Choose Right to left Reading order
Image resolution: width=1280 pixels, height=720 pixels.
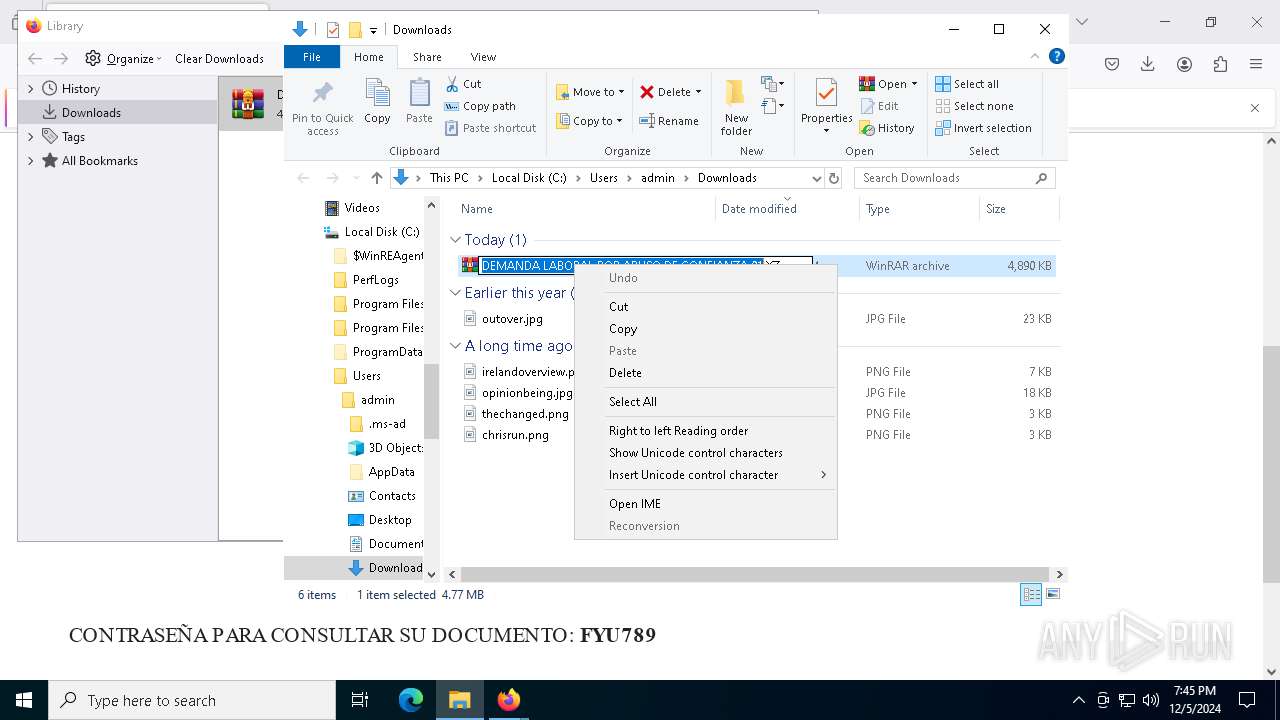tap(706, 431)
